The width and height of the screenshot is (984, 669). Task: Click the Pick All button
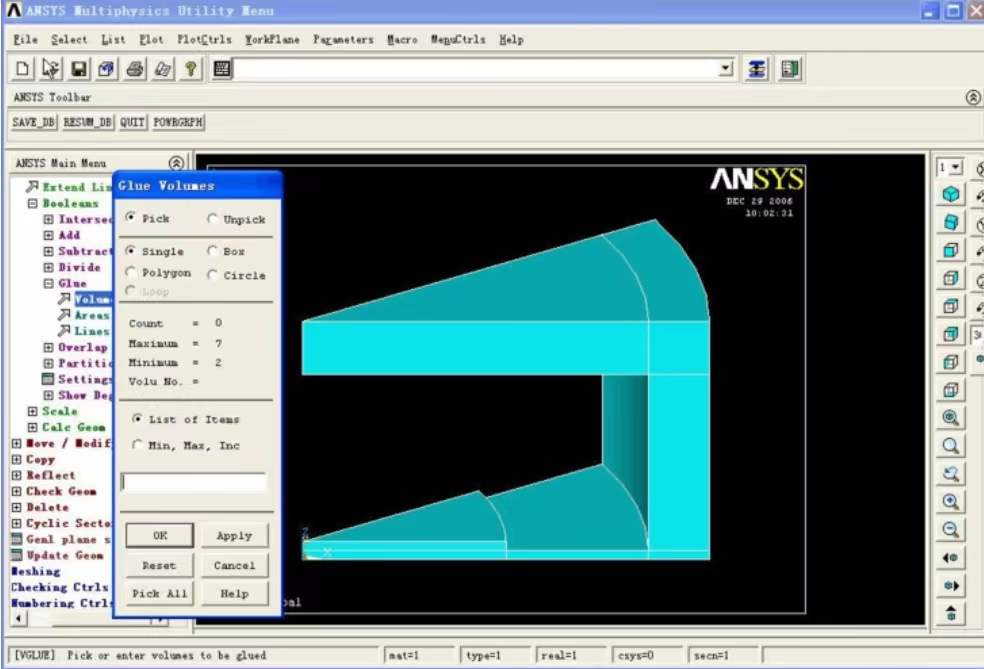tap(159, 594)
